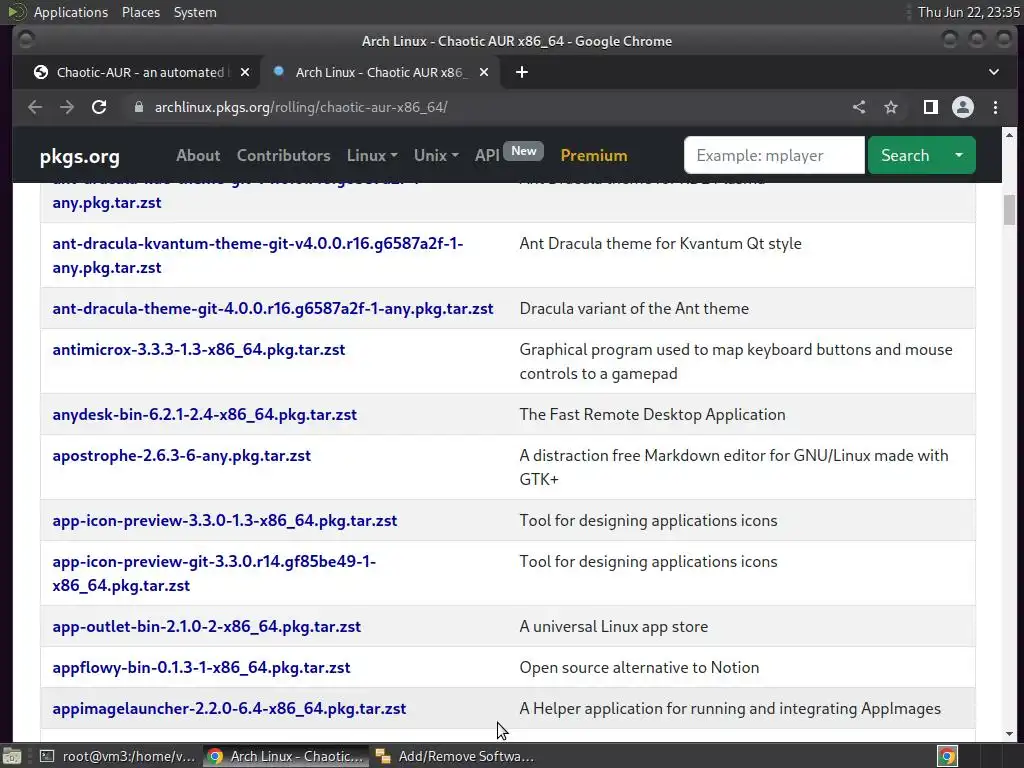
Task: Select the Arch Linux Chrome taskbar entry
Action: [285, 756]
